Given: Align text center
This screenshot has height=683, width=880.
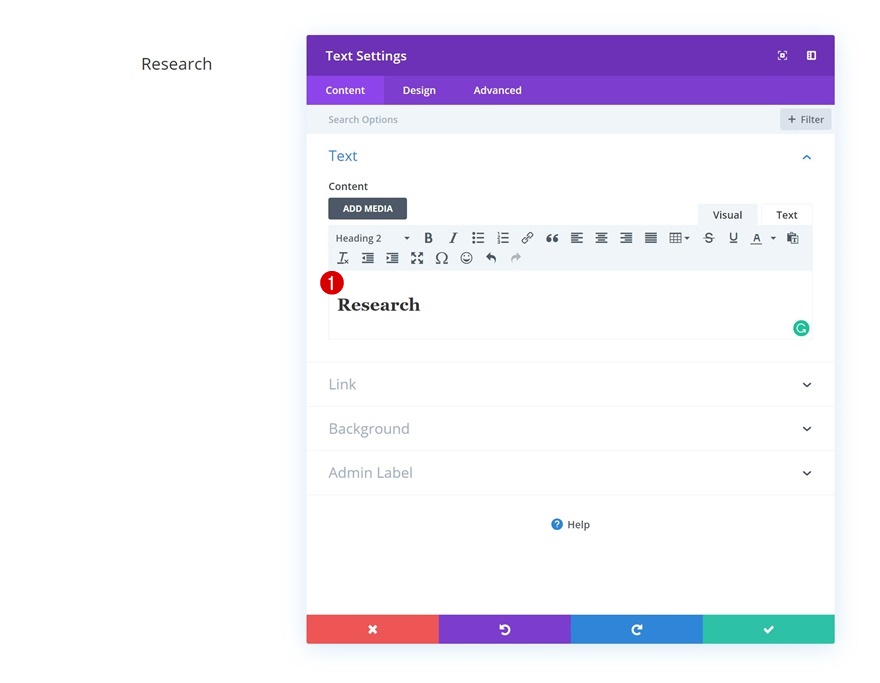Looking at the screenshot, I should tap(601, 238).
